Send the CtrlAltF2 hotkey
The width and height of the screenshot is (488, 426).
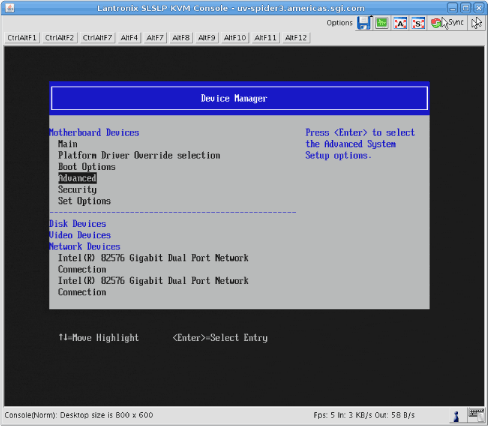tap(59, 38)
